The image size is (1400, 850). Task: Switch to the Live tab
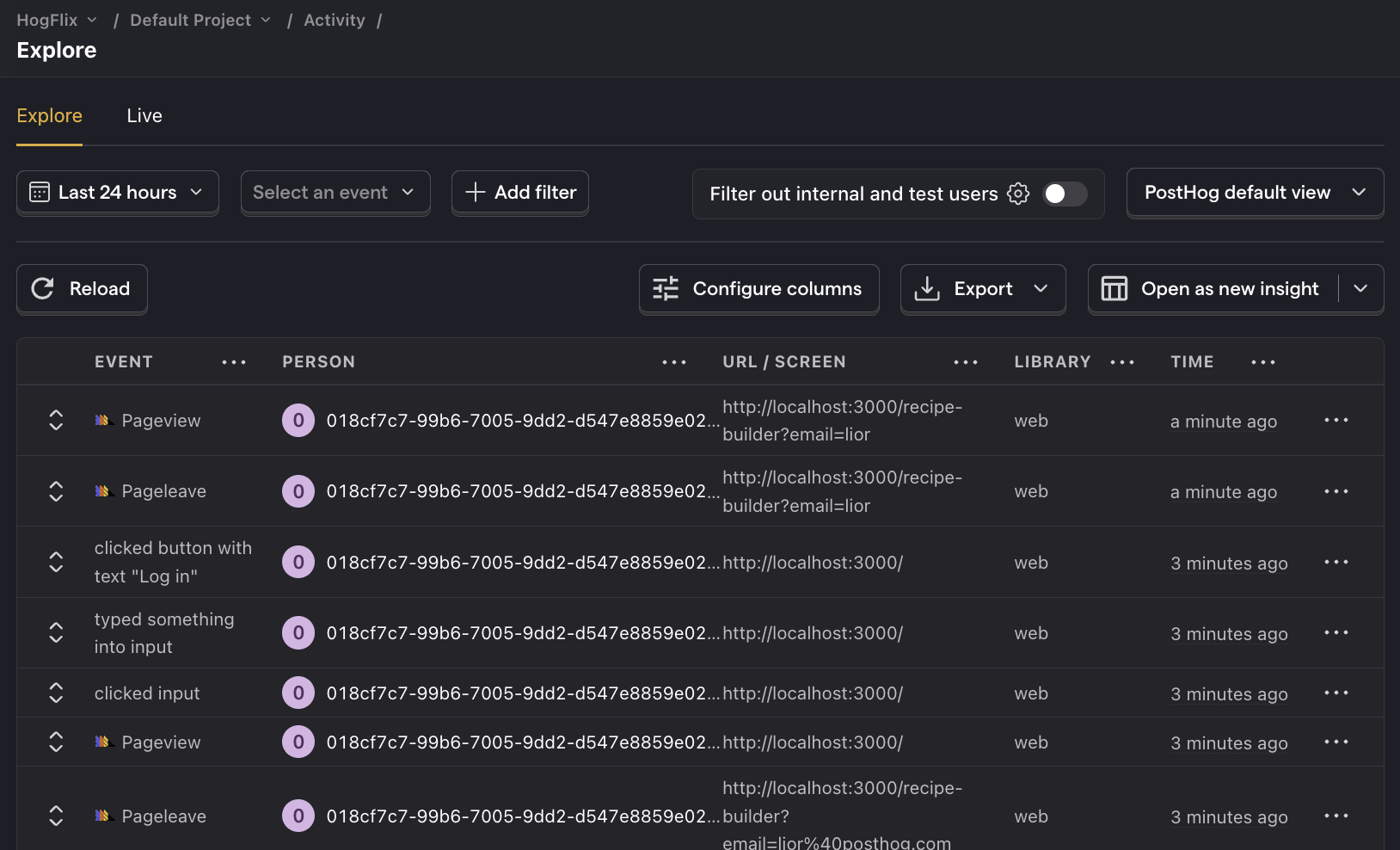pyautogui.click(x=144, y=116)
